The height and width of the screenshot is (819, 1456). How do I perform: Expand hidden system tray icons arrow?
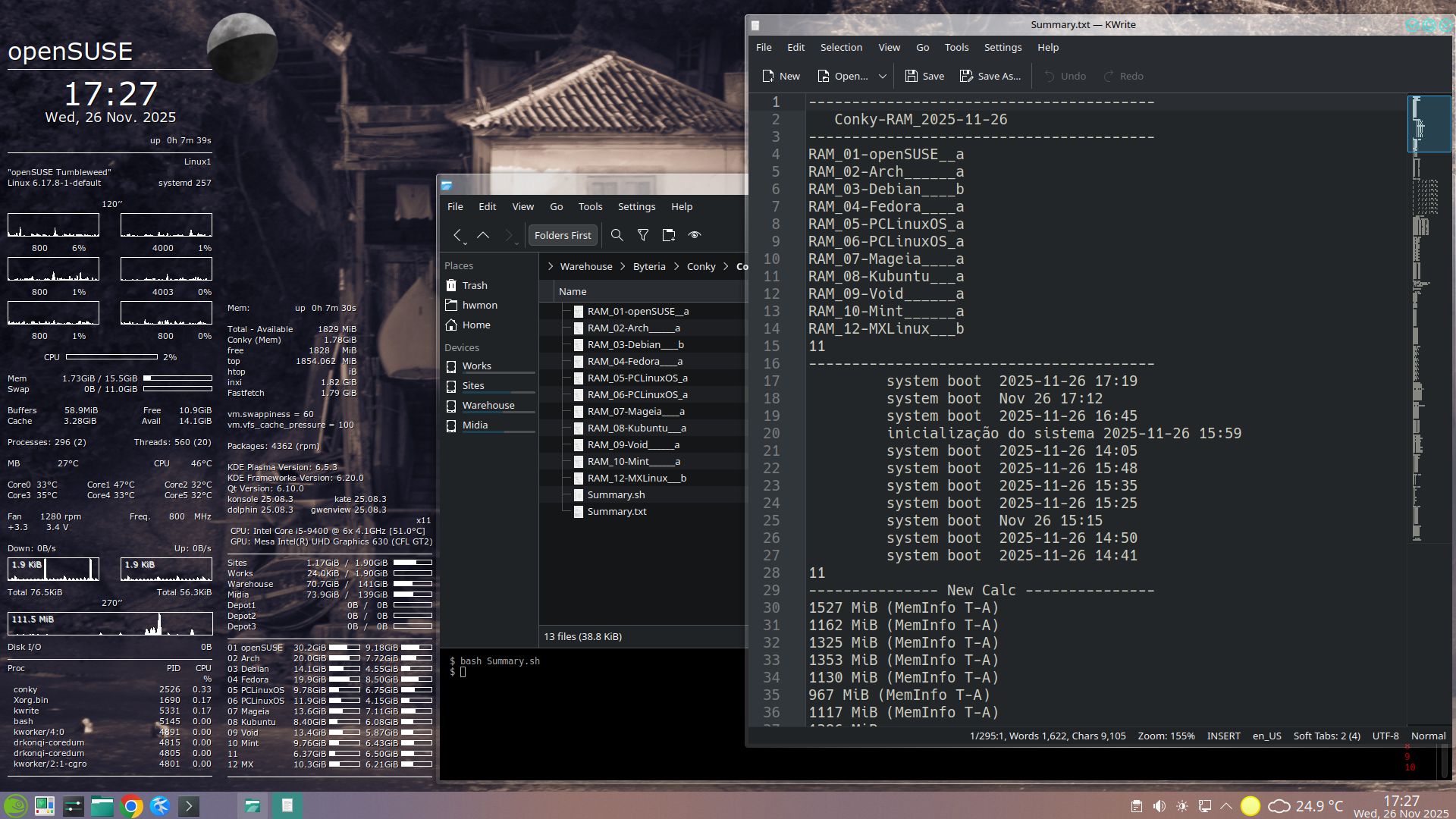1226,806
